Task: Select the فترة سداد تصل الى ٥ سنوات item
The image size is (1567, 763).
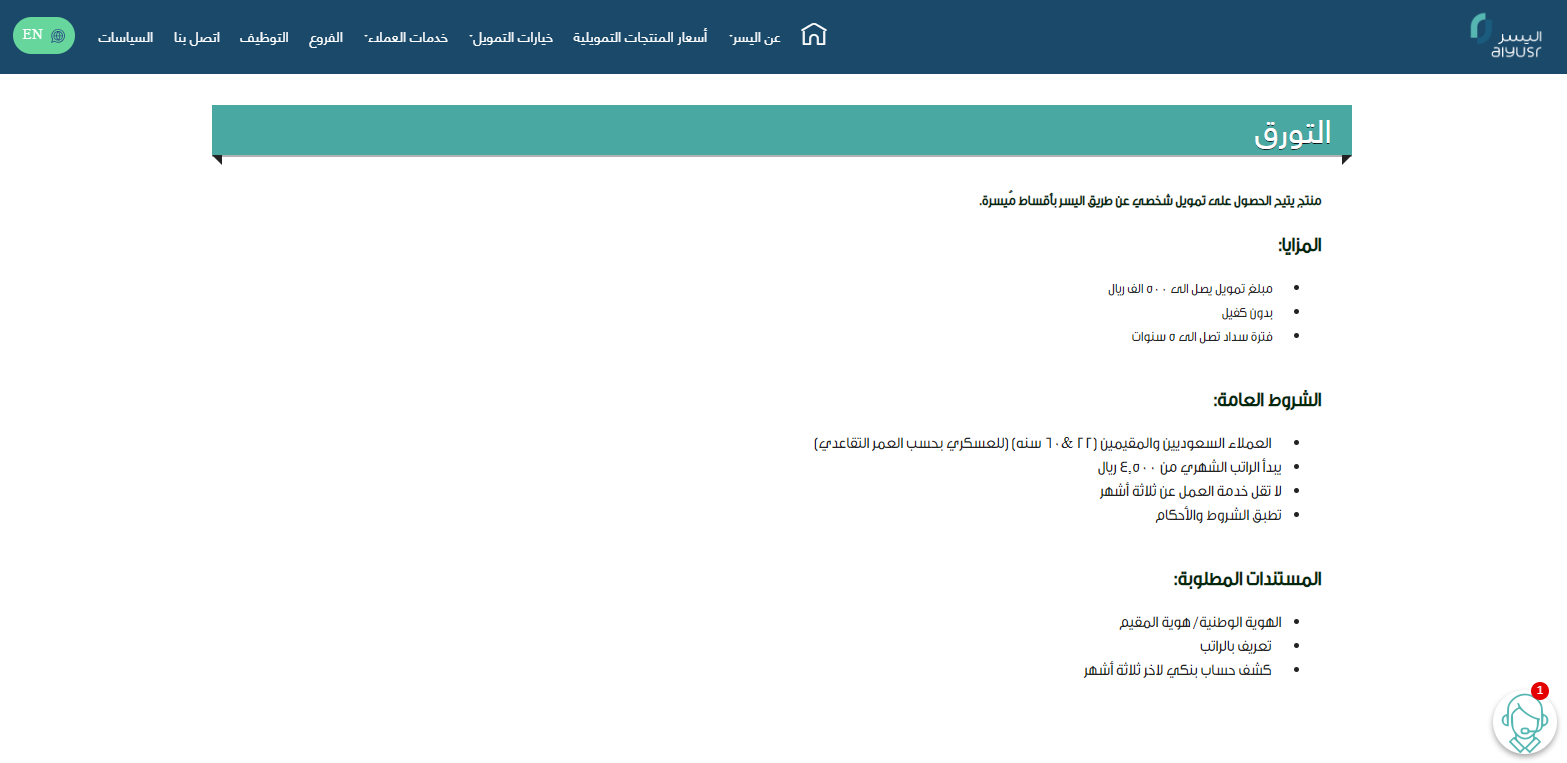Action: point(1202,337)
